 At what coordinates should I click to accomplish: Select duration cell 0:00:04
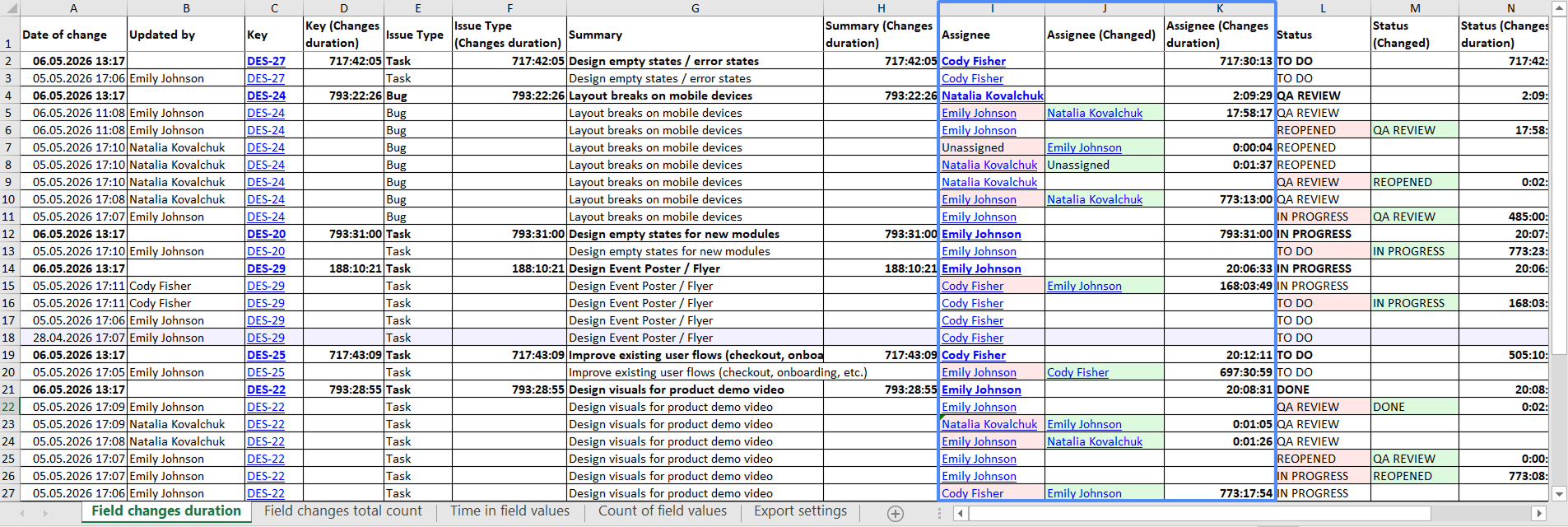click(1220, 147)
